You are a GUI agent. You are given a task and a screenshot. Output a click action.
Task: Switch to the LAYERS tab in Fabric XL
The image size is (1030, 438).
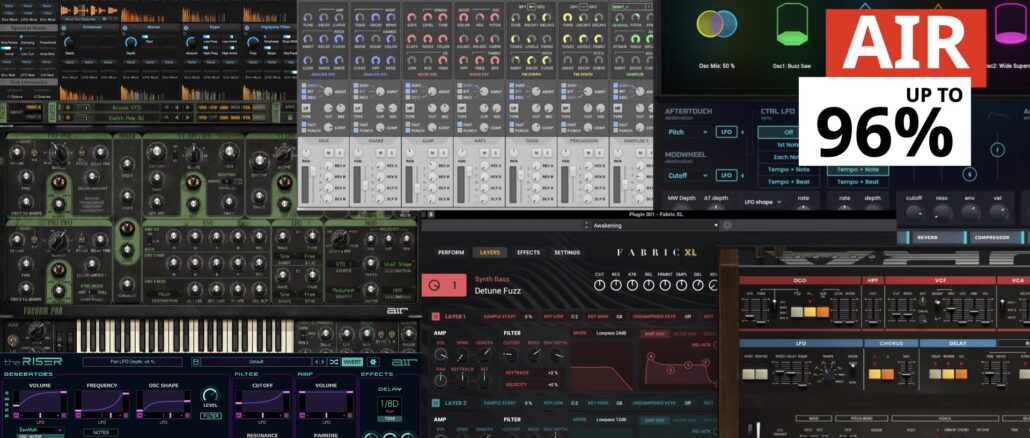pyautogui.click(x=490, y=252)
